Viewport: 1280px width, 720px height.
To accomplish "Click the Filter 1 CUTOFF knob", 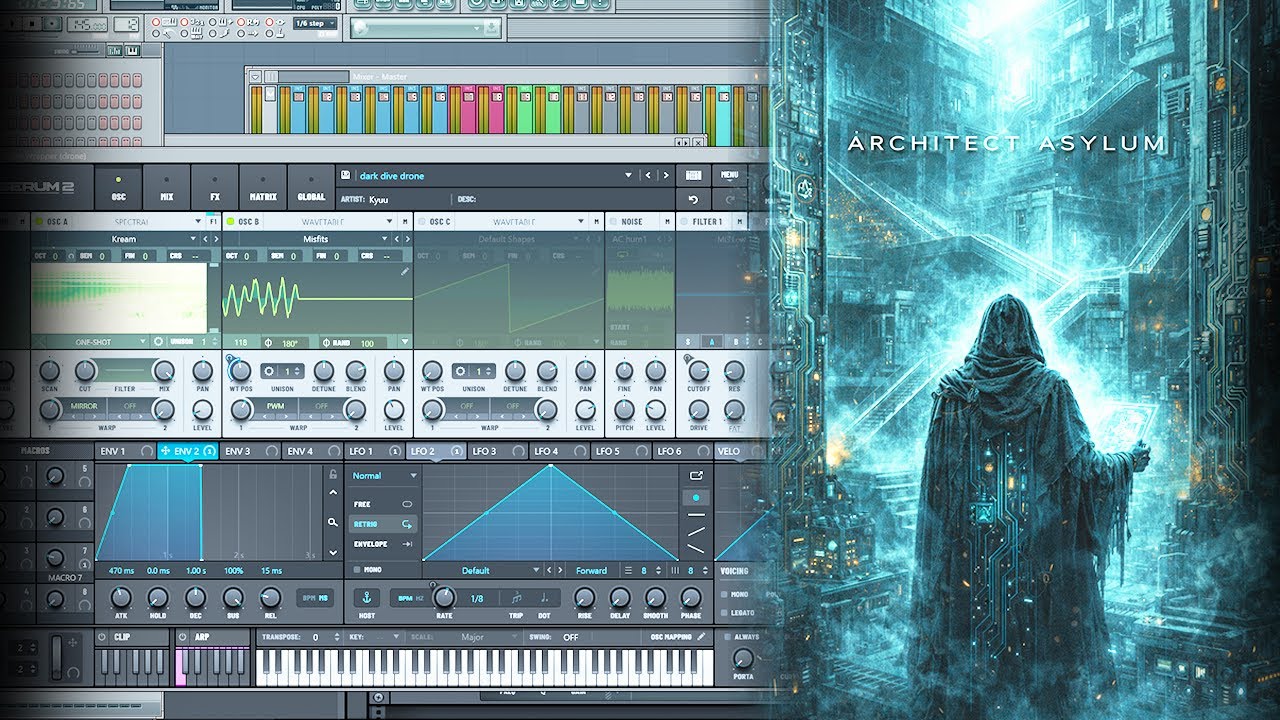I will [699, 371].
